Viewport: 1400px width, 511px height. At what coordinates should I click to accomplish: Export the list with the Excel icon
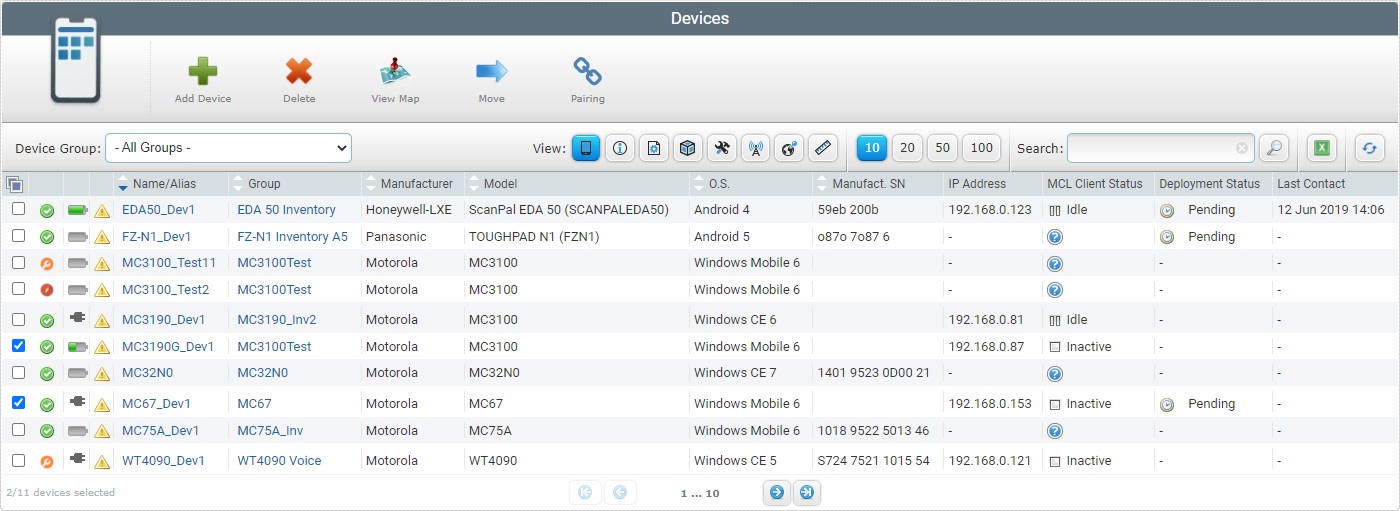click(1322, 148)
